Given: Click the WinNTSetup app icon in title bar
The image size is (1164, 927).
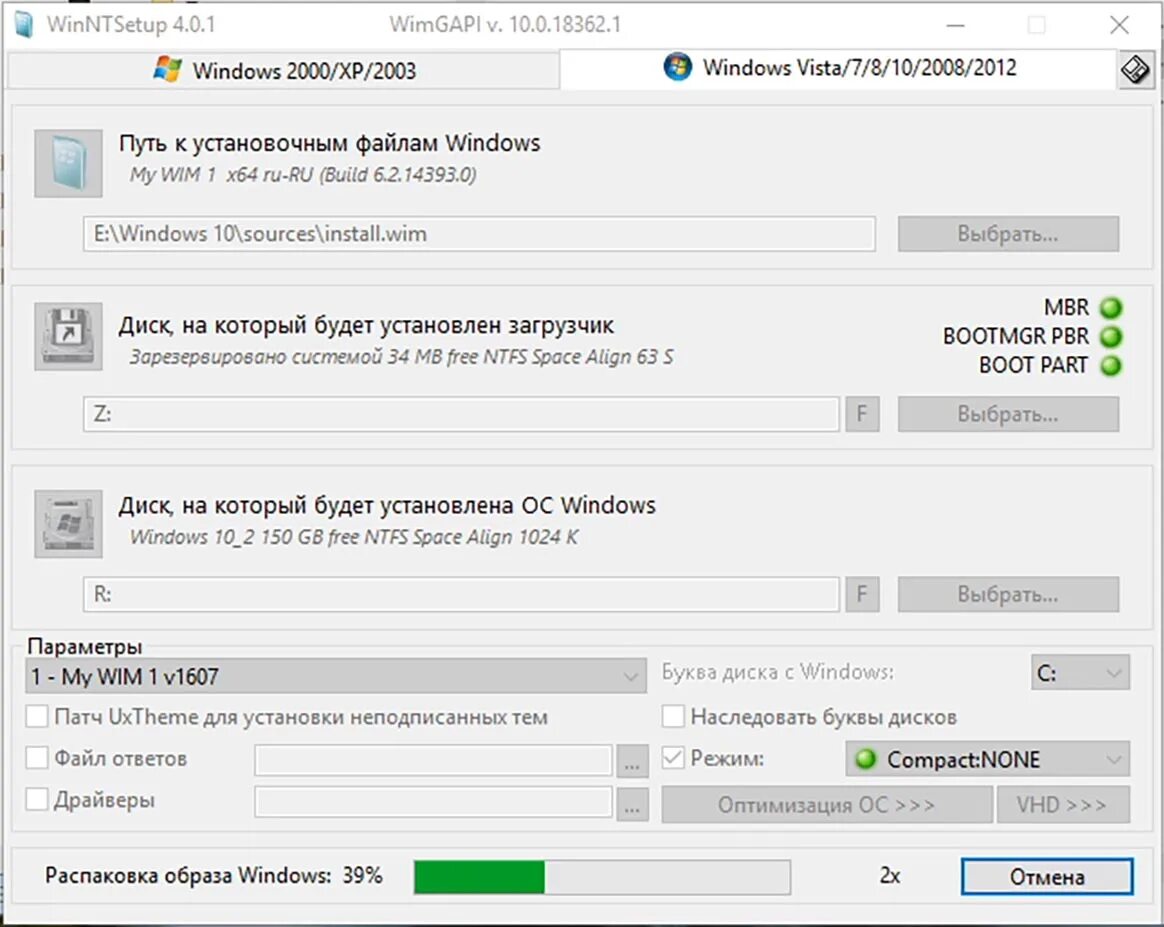Looking at the screenshot, I should pos(24,24).
